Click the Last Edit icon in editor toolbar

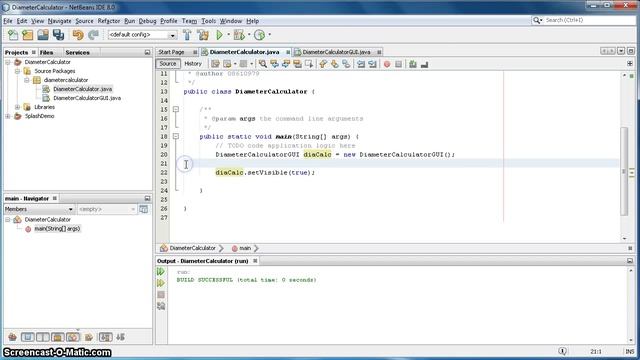click(215, 64)
